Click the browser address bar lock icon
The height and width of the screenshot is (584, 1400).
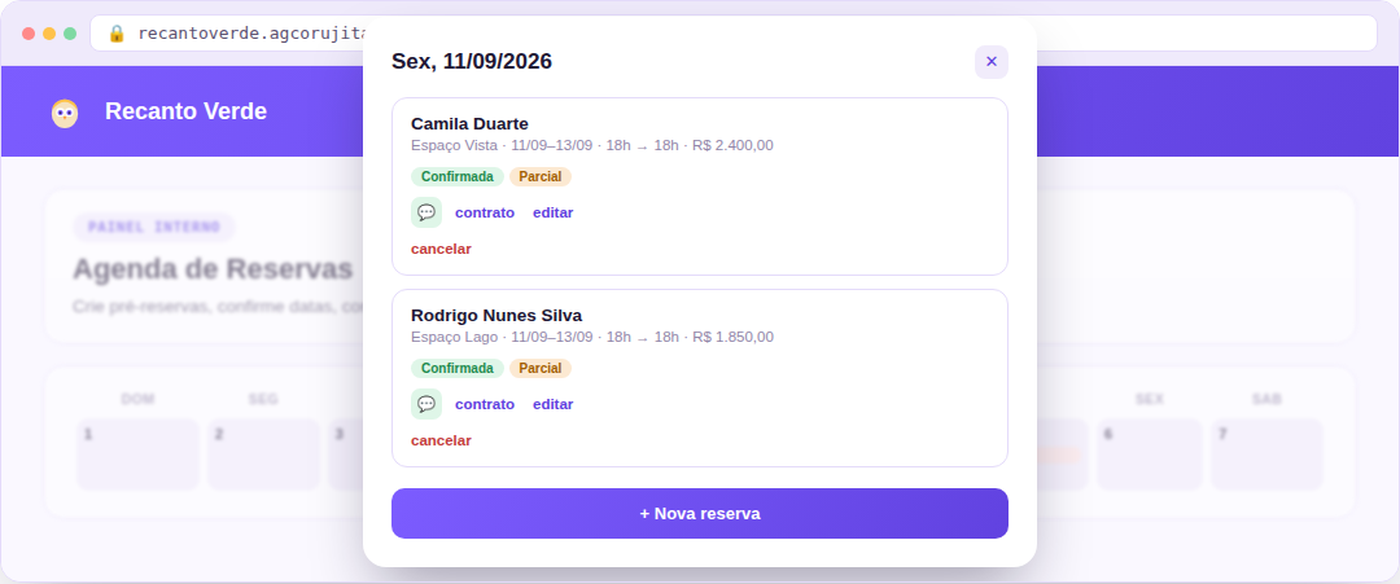coord(117,33)
